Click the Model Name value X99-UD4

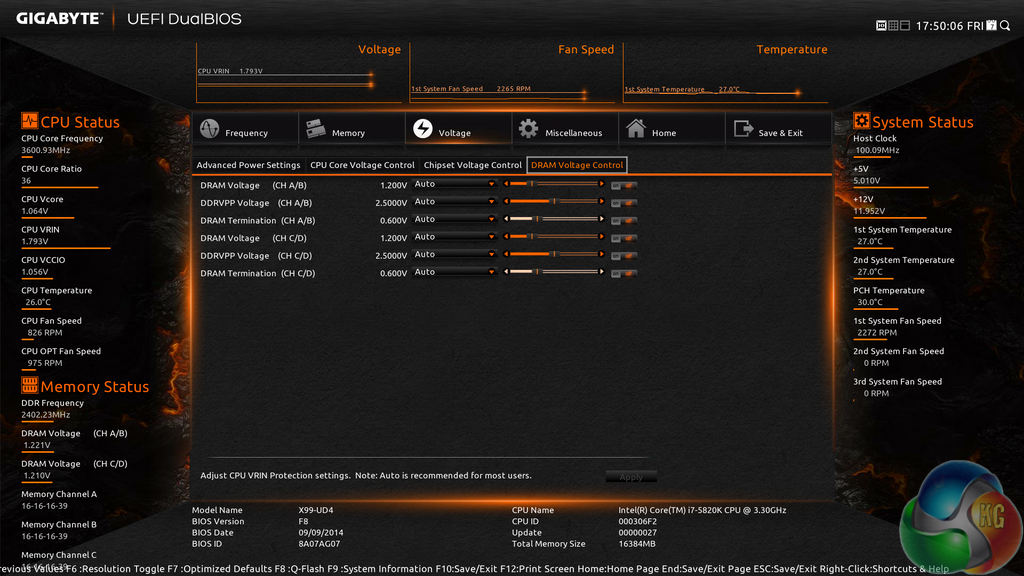315,510
